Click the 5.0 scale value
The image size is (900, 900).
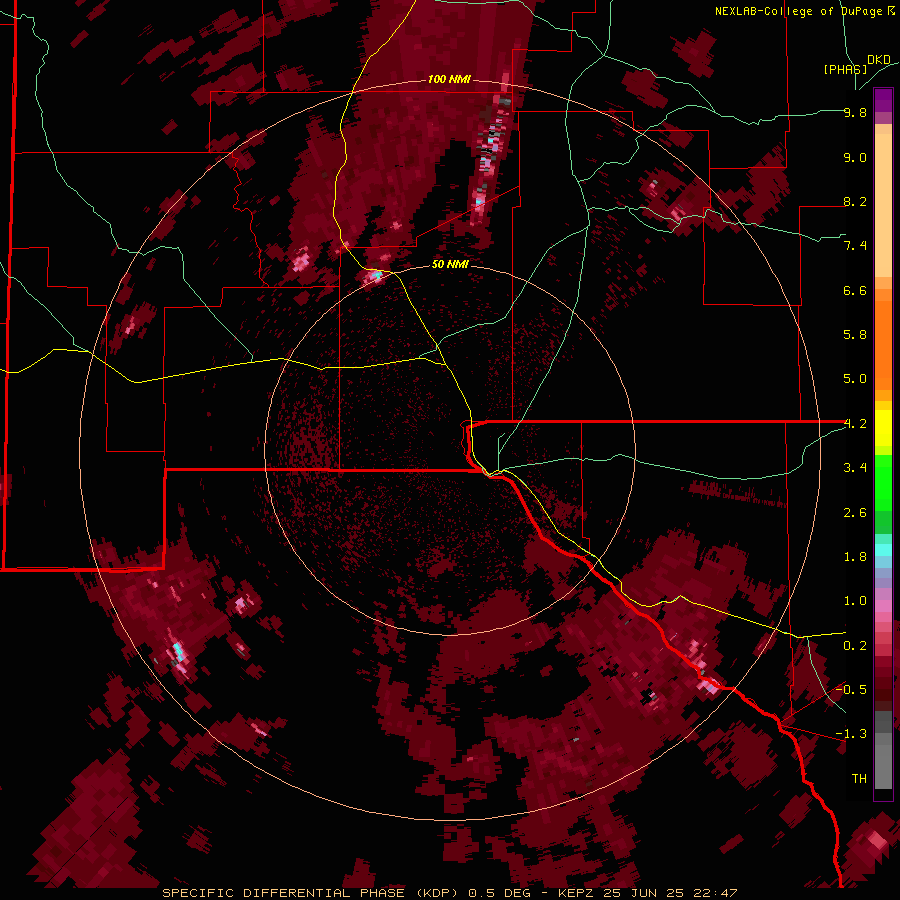pyautogui.click(x=855, y=379)
